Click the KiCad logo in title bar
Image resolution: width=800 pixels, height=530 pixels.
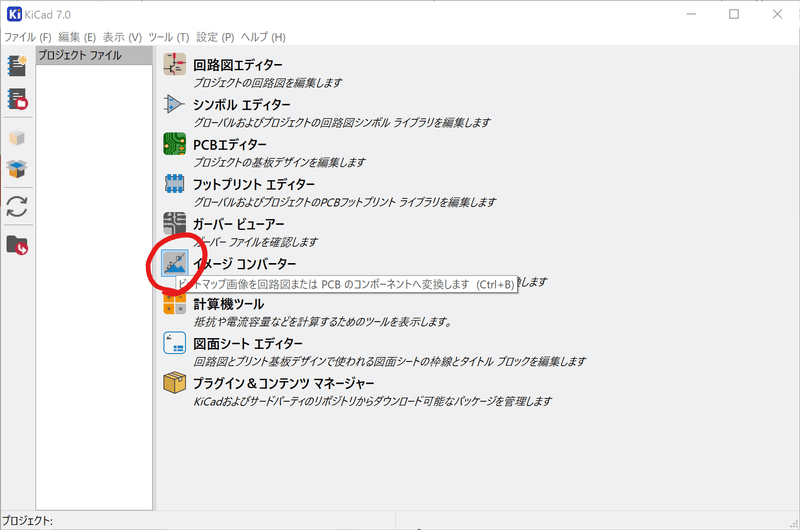click(x=14, y=14)
